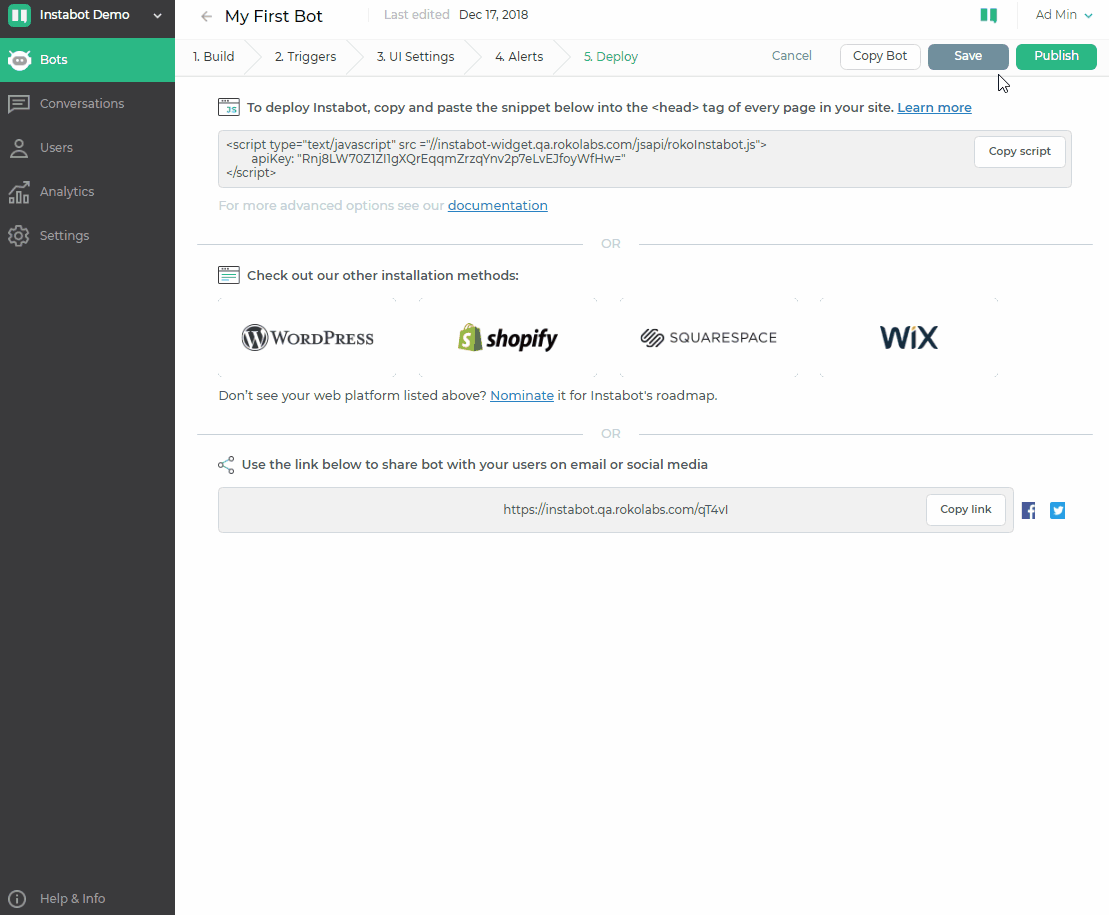Copy the embed script

[1020, 152]
